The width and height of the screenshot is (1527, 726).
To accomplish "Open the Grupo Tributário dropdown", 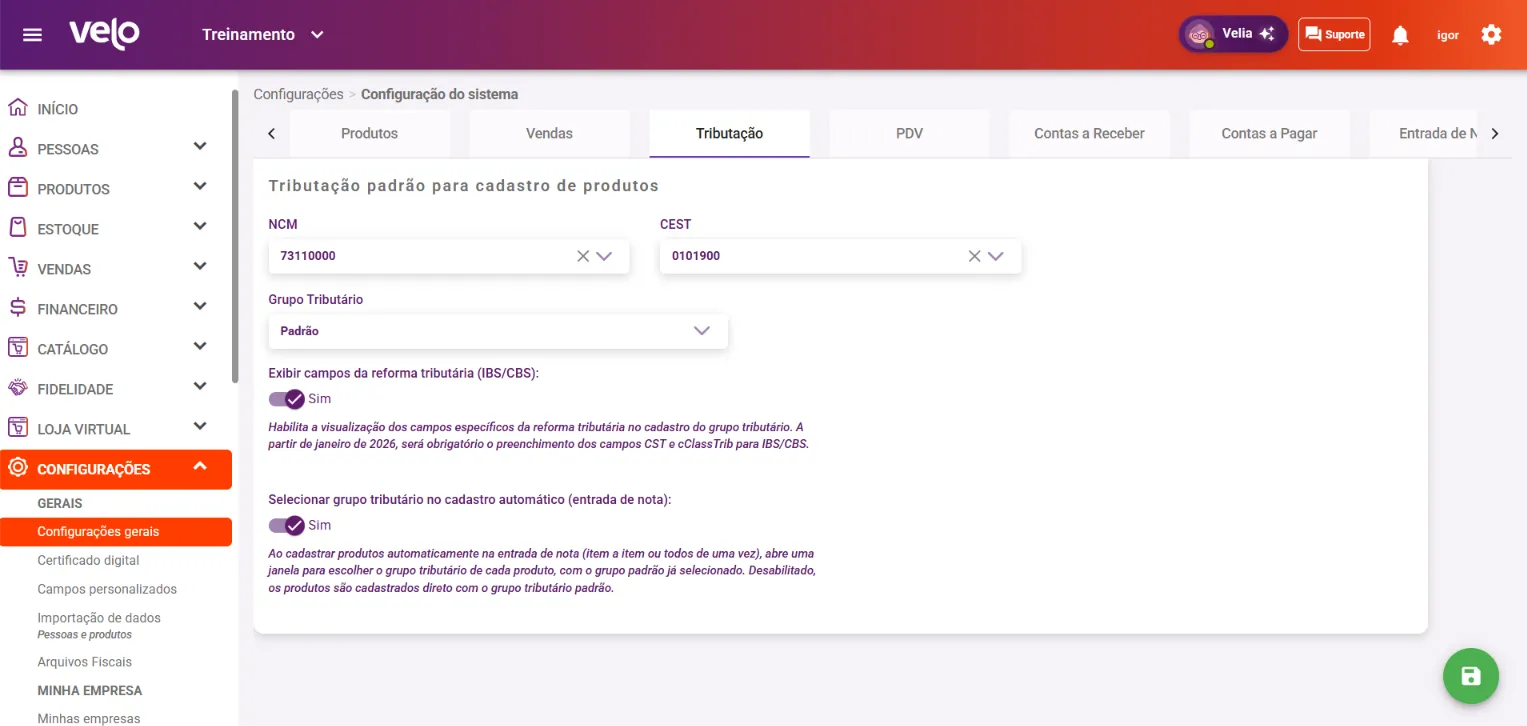I will pos(498,331).
